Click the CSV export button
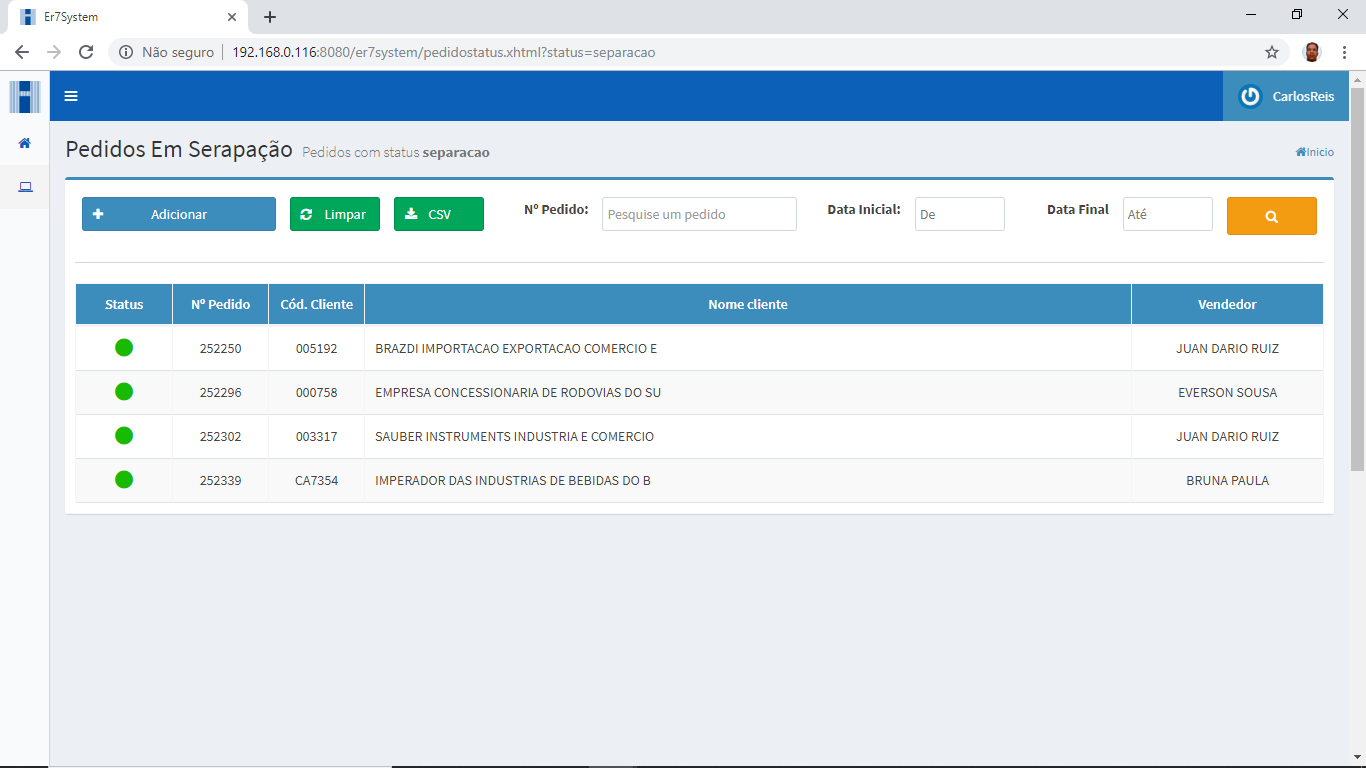This screenshot has height=768, width=1366. click(x=439, y=214)
